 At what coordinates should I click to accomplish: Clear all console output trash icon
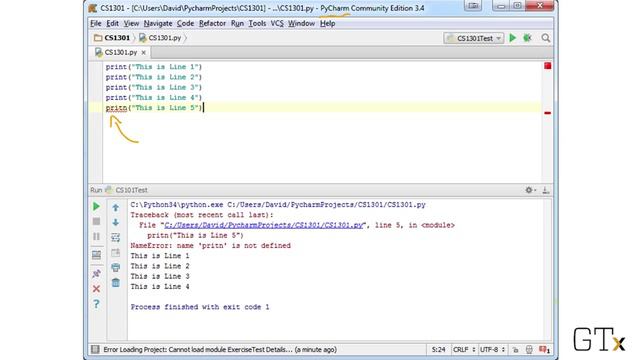click(x=116, y=282)
